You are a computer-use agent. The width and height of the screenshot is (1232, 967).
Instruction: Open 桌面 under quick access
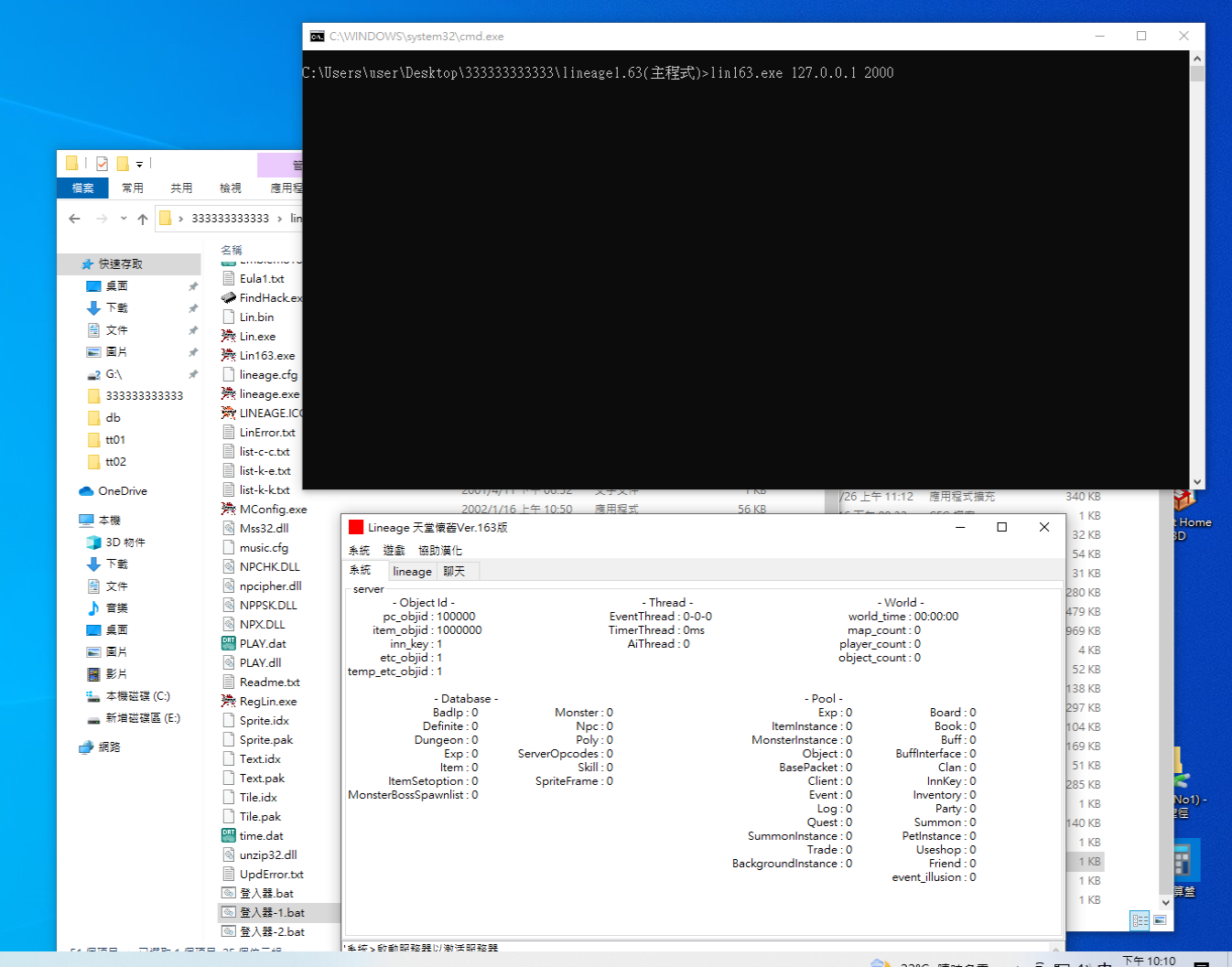(116, 285)
